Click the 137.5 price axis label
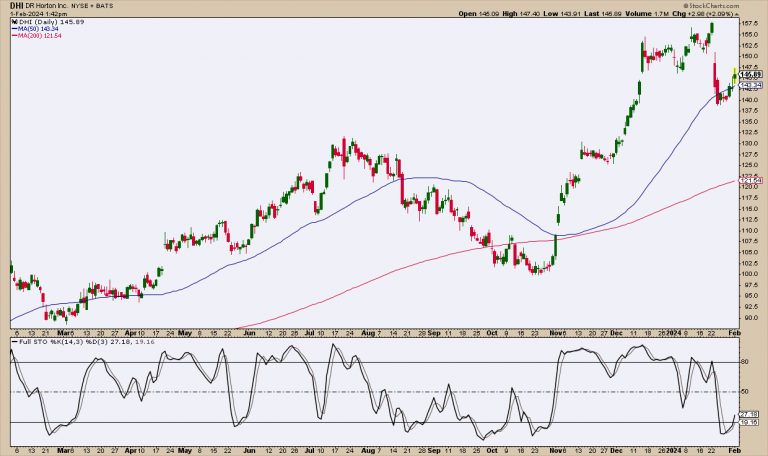Viewport: 768px width, 456px height. [750, 111]
